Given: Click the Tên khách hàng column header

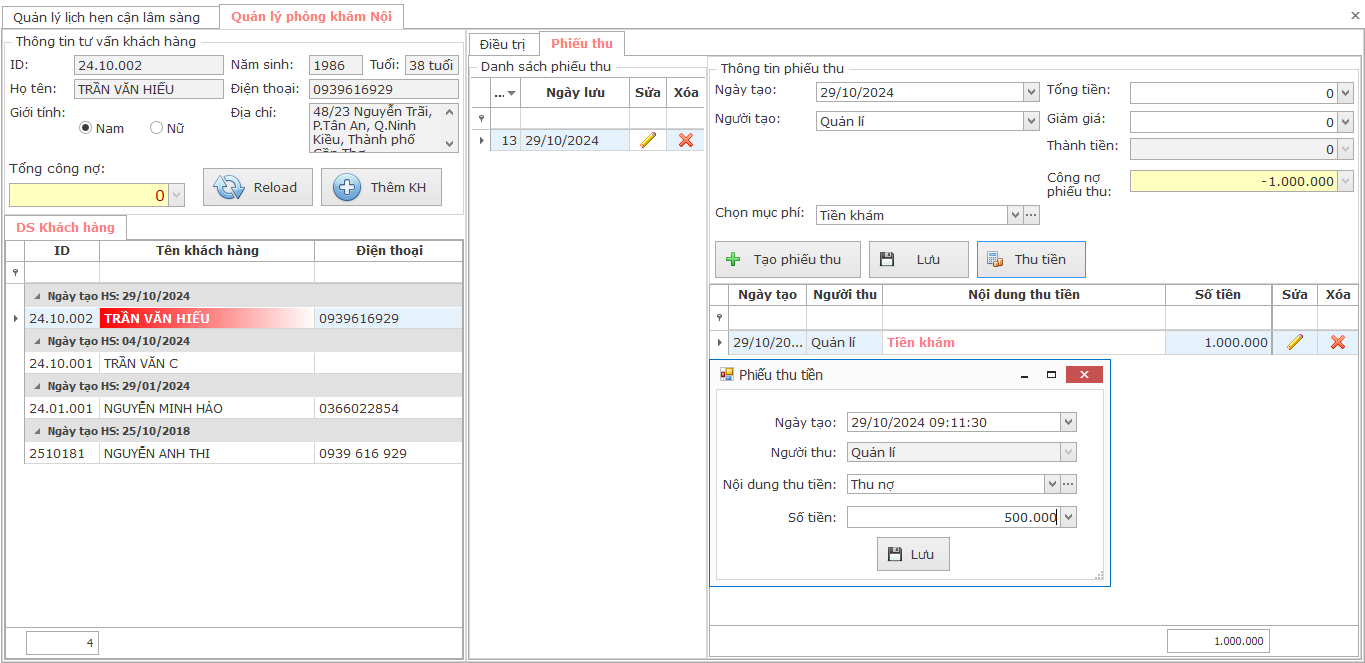Looking at the screenshot, I should [207, 250].
